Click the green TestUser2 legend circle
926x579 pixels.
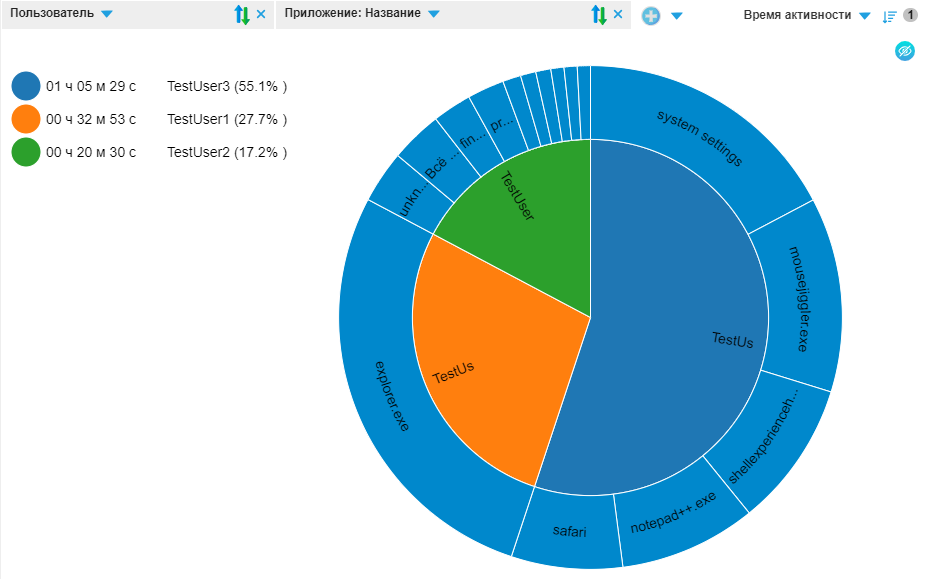tap(26, 152)
